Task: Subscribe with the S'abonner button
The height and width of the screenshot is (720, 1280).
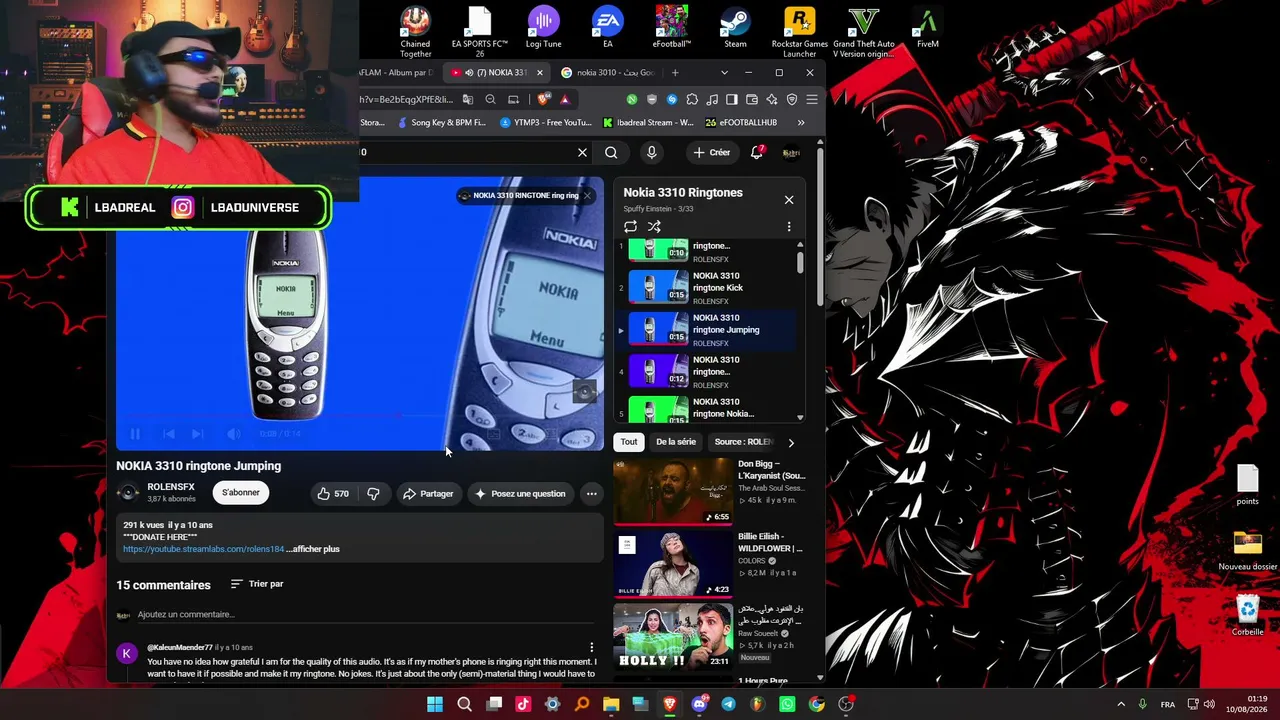Action: coord(241,493)
